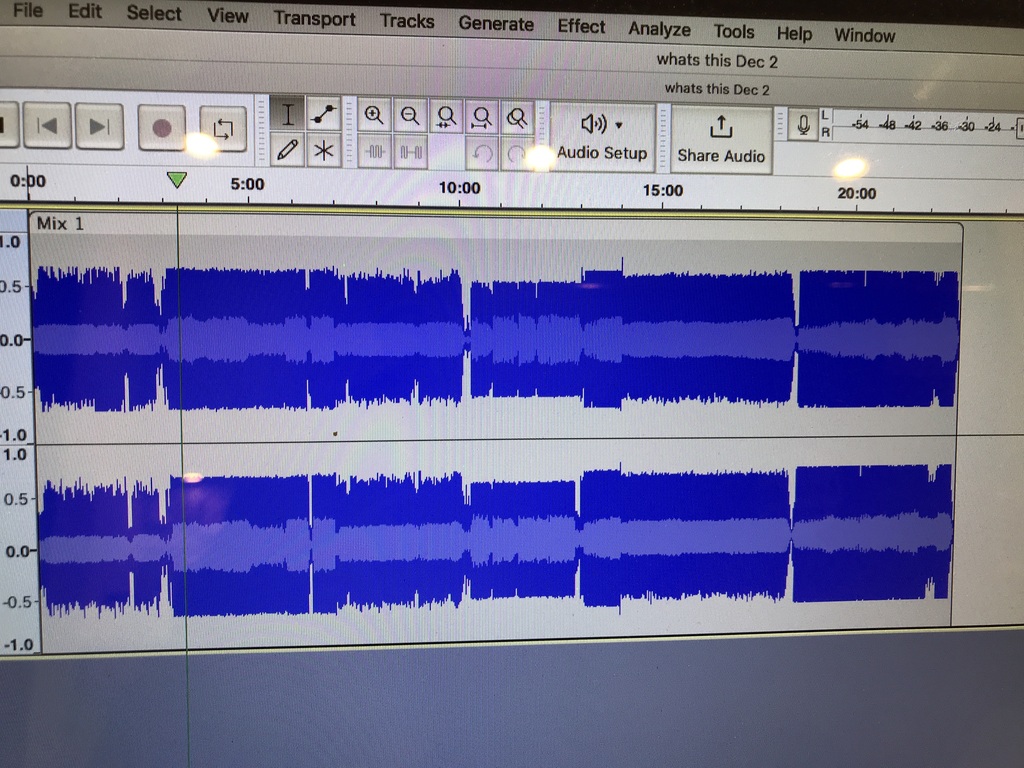This screenshot has width=1024, height=768.
Task: Click the Redo icon
Action: (517, 155)
